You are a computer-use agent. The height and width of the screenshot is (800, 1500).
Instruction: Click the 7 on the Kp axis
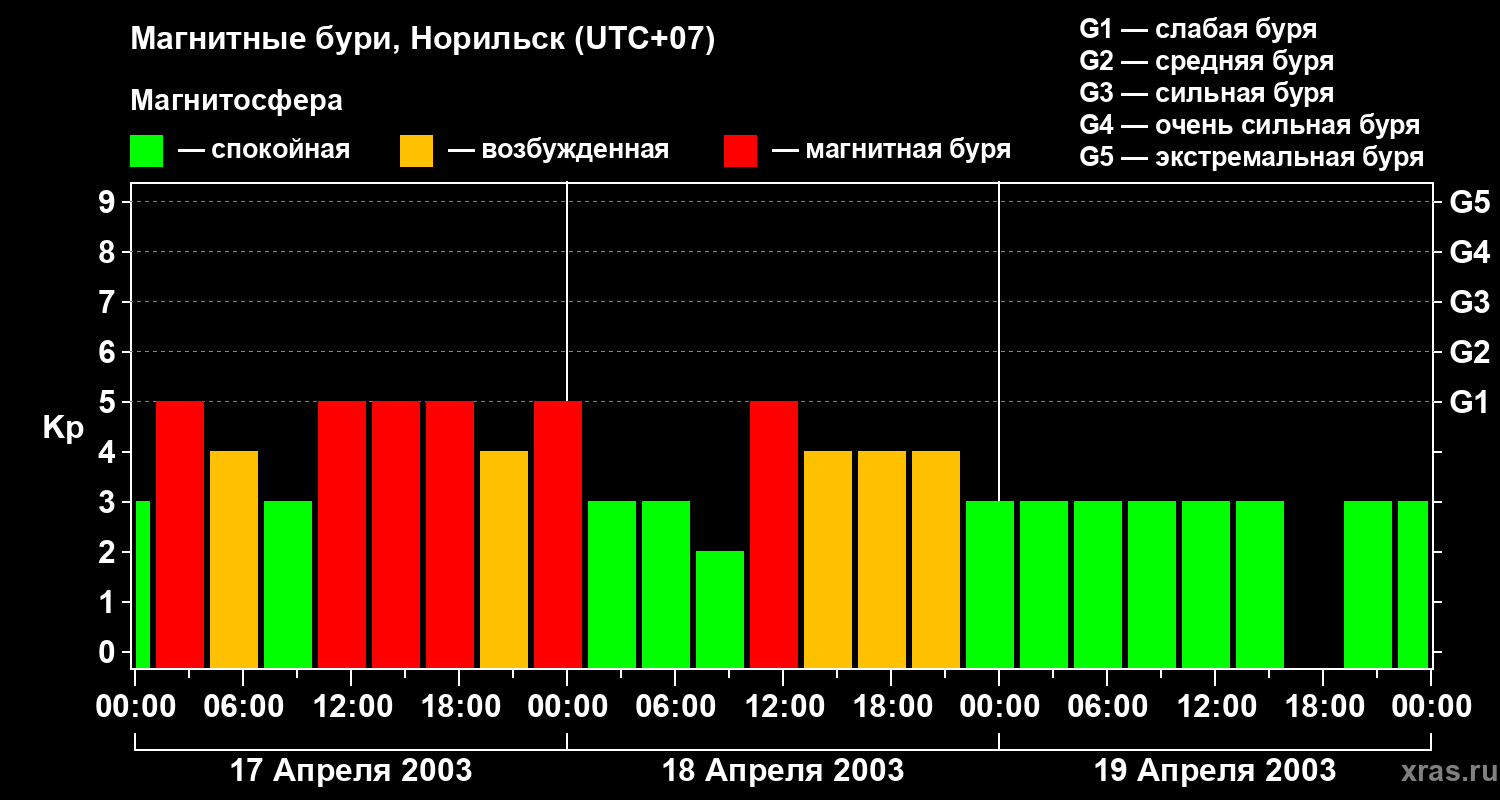tap(109, 302)
